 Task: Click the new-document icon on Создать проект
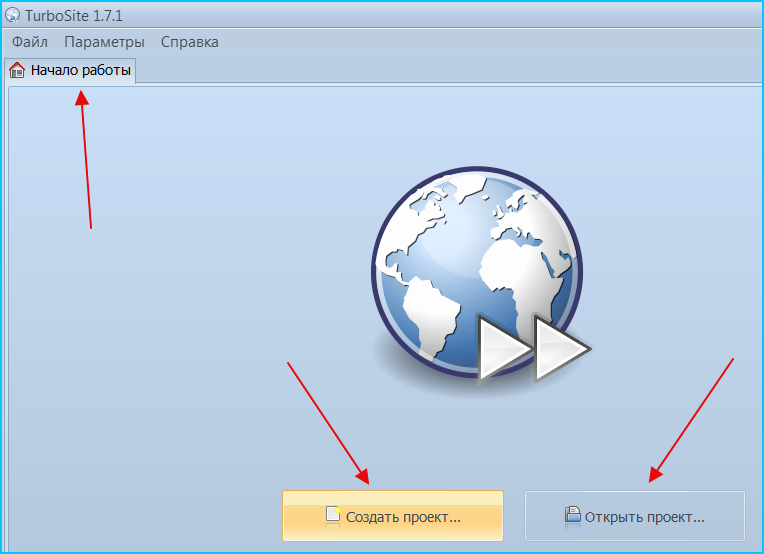coord(333,515)
